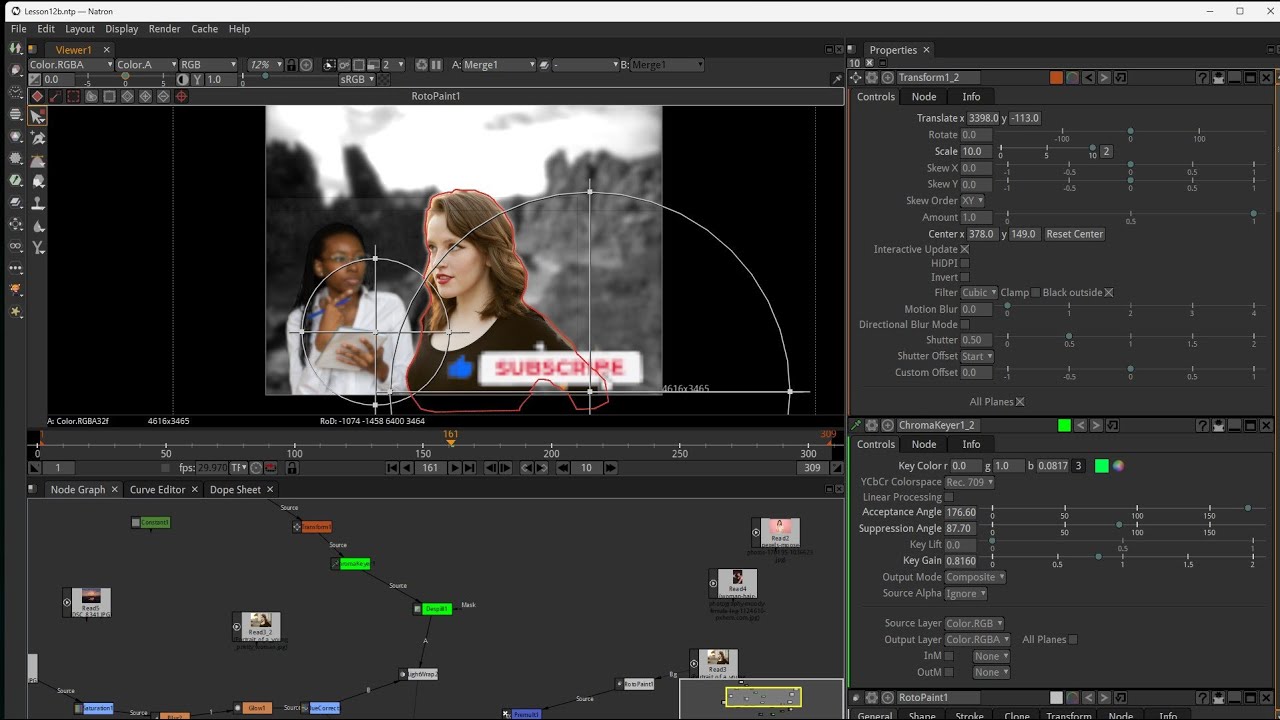Open the Output Mode Composite dropdown

coord(975,577)
